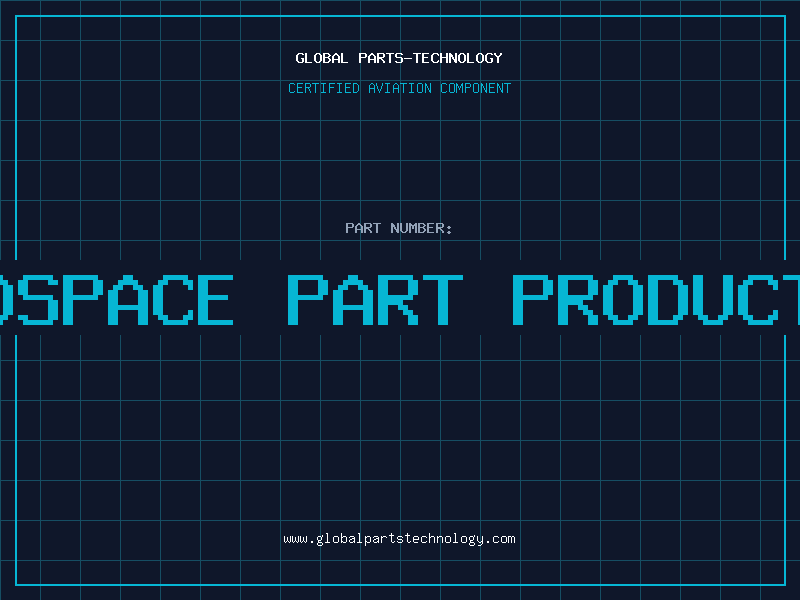Select the word COMPONENT in the subtitle

click(475, 88)
